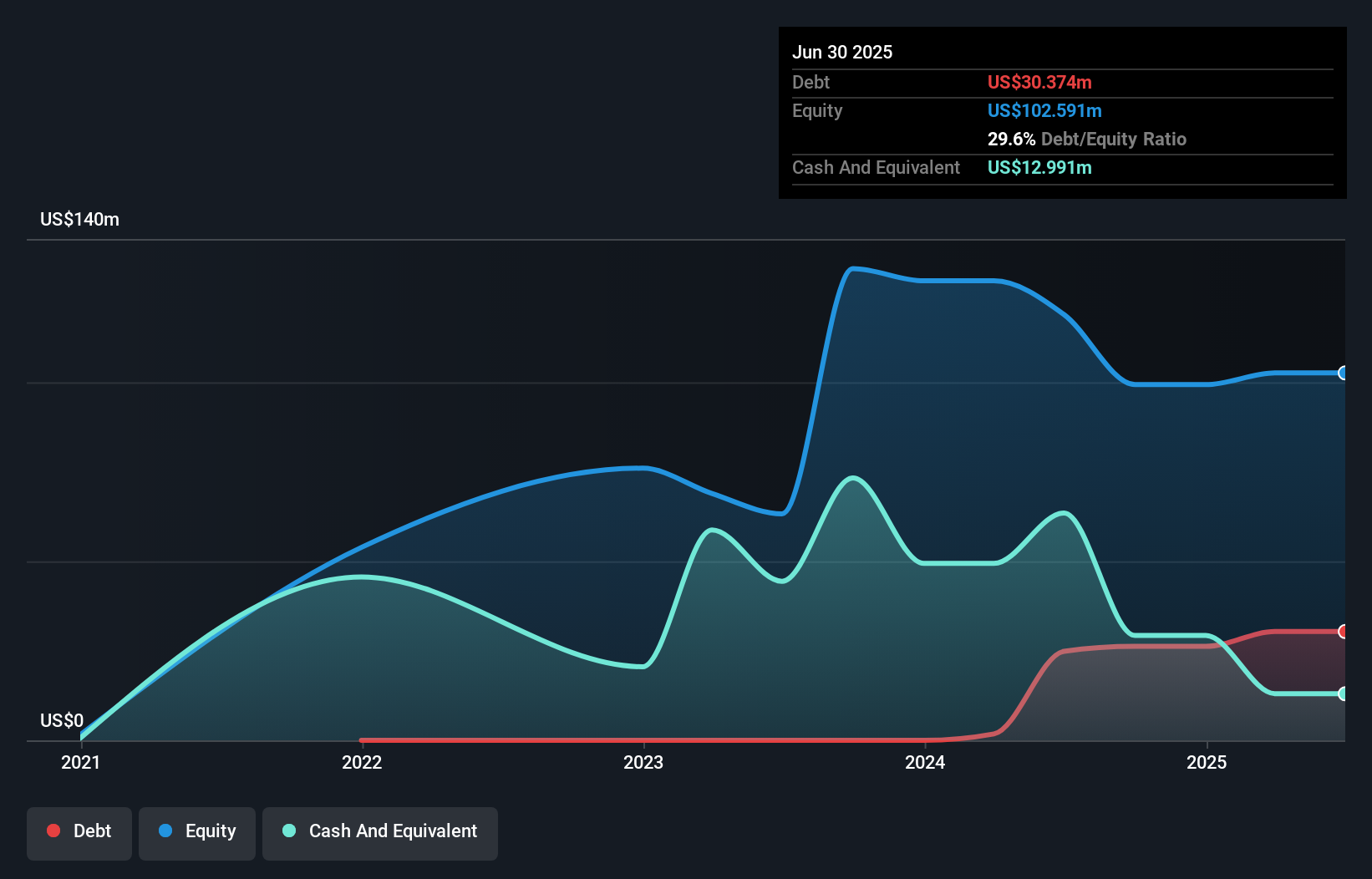
Task: Select the Cash endpoint marker on the chart
Action: tap(1342, 694)
